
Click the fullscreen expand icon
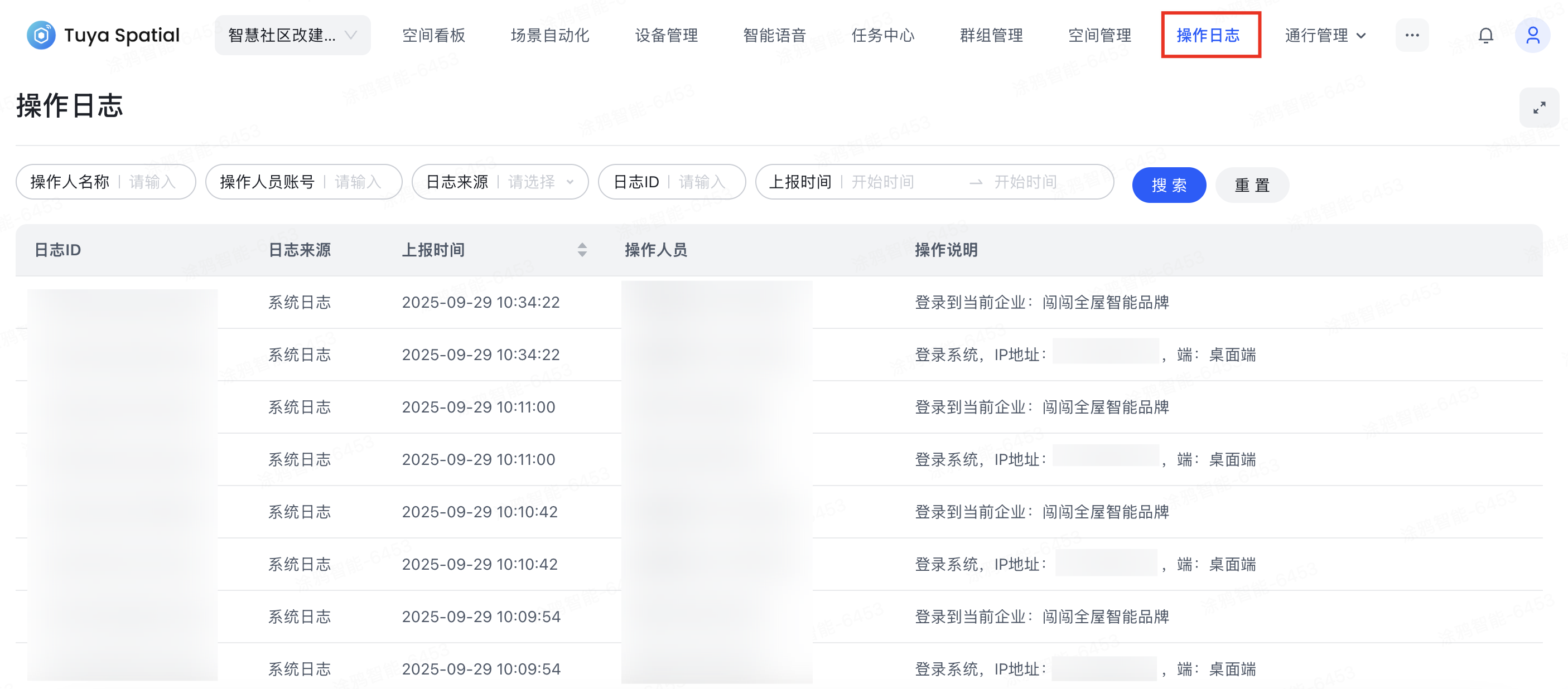[1539, 108]
